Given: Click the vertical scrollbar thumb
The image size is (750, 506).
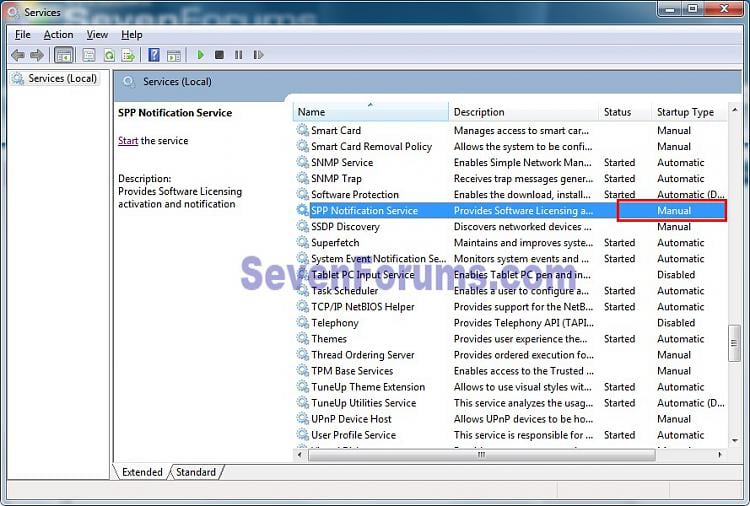Looking at the screenshot, I should (734, 343).
